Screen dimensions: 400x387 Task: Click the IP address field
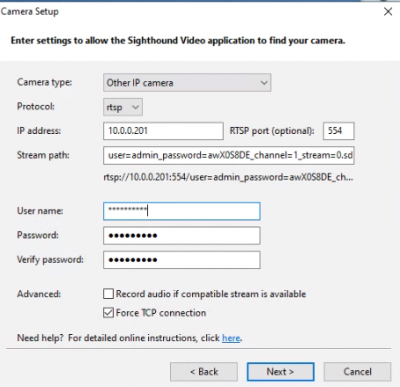[163, 131]
